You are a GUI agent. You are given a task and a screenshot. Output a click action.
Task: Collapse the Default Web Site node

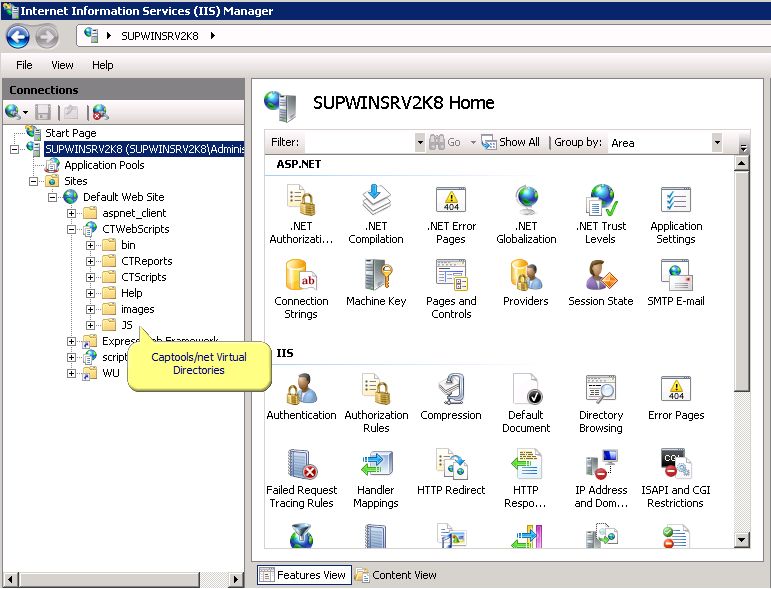(53, 197)
